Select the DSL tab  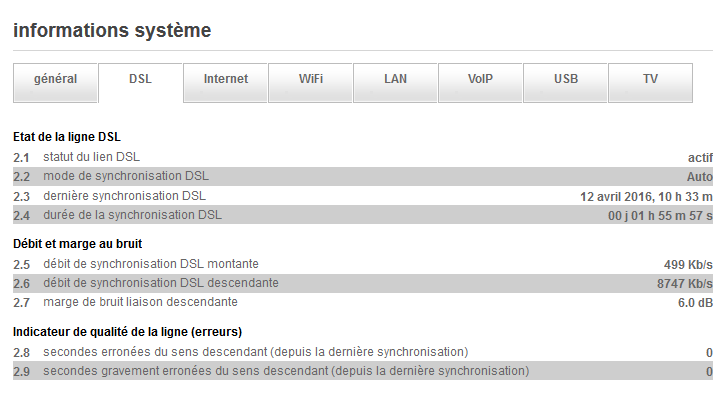(x=140, y=80)
